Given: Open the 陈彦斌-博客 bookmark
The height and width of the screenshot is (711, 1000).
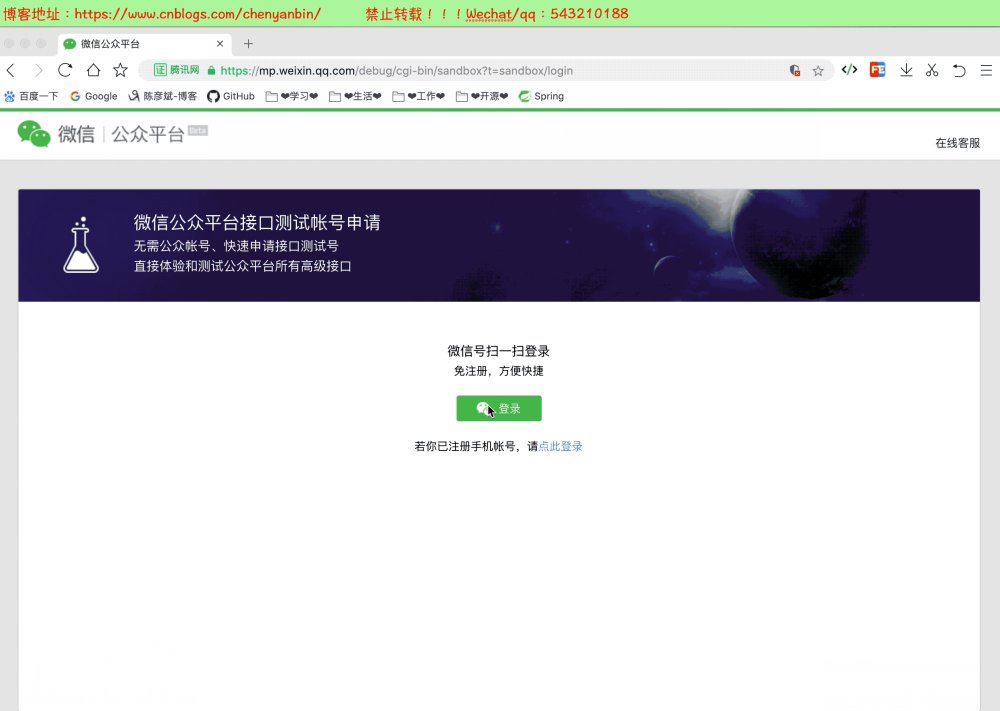Looking at the screenshot, I should point(163,96).
